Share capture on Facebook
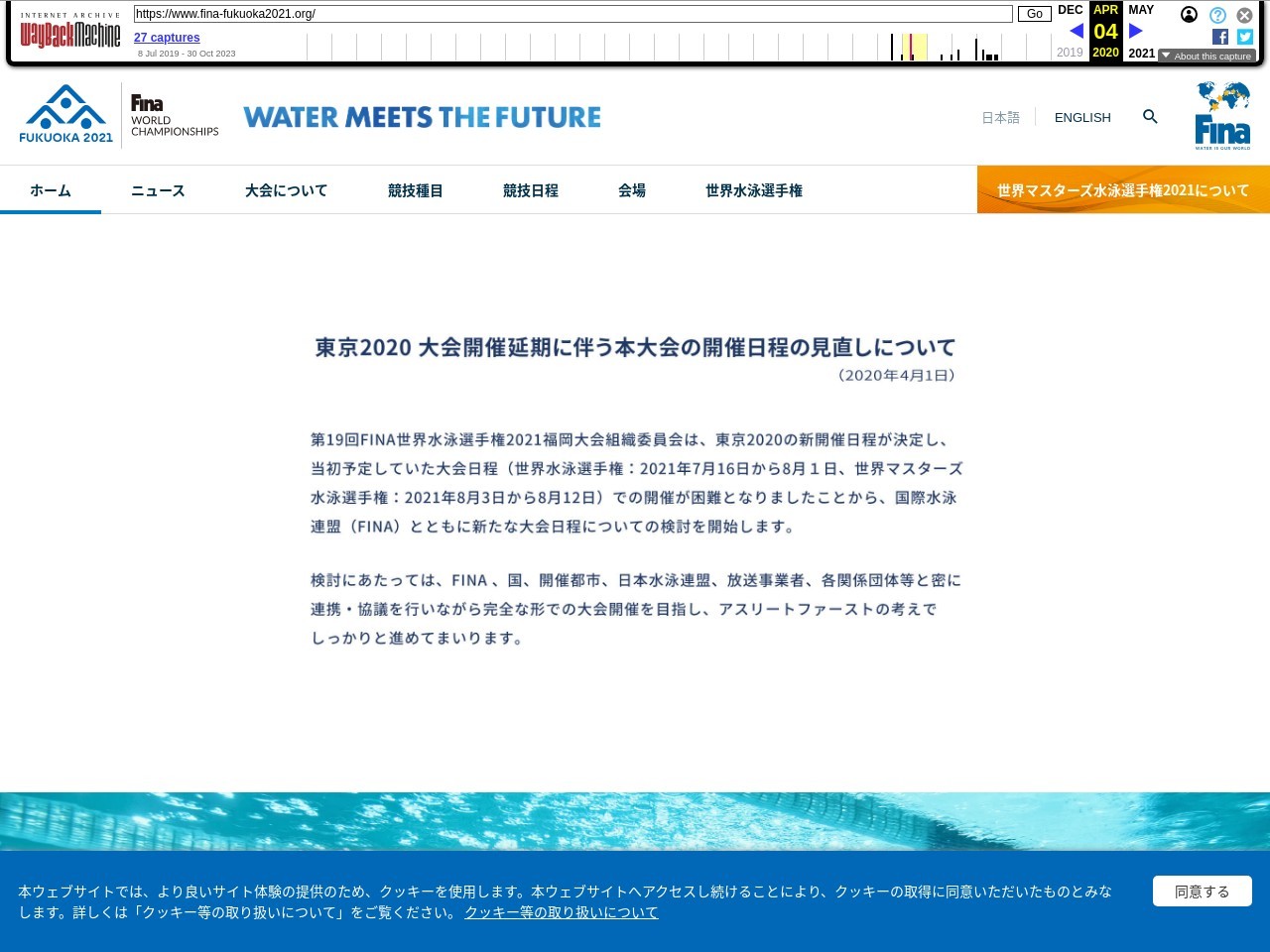The height and width of the screenshot is (952, 1270). tap(1220, 37)
